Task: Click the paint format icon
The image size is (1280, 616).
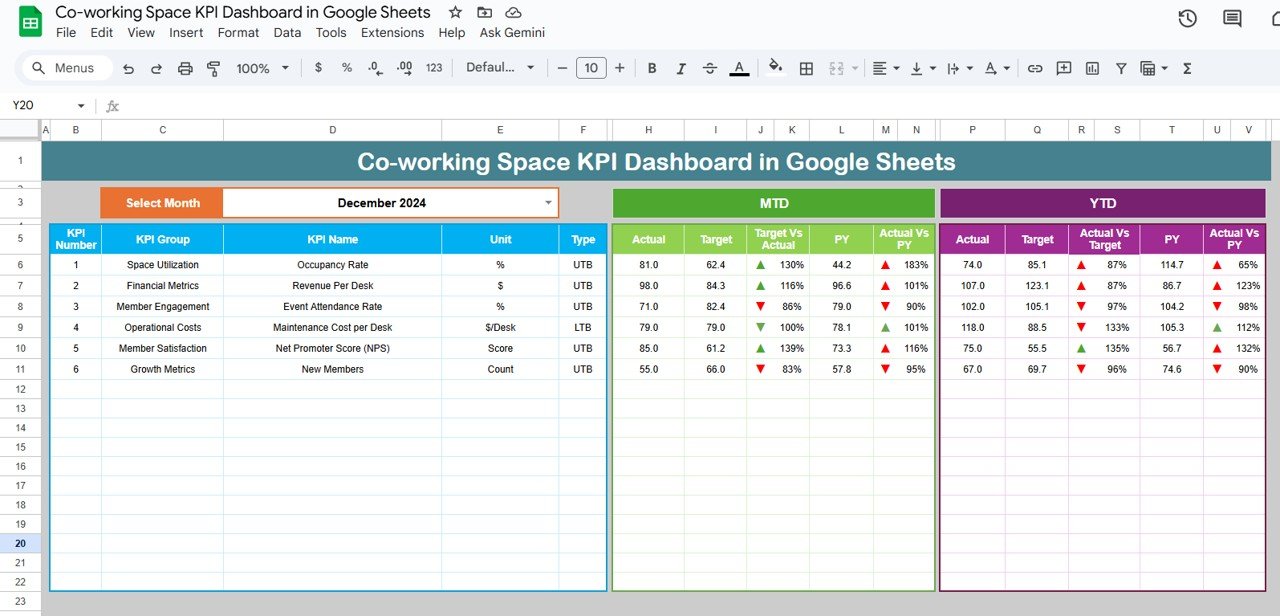Action: click(x=213, y=68)
